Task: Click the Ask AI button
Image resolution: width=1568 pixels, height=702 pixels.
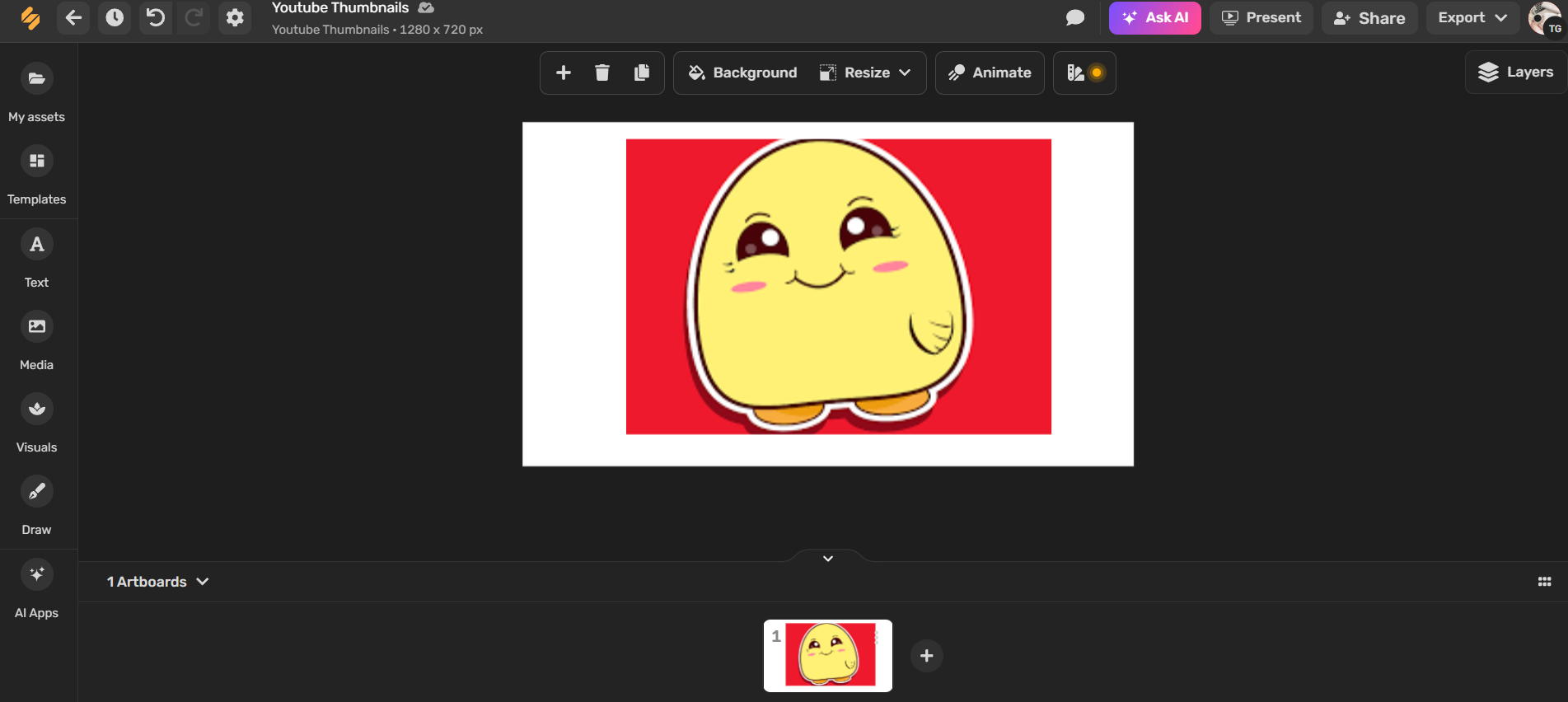Action: pos(1154,17)
